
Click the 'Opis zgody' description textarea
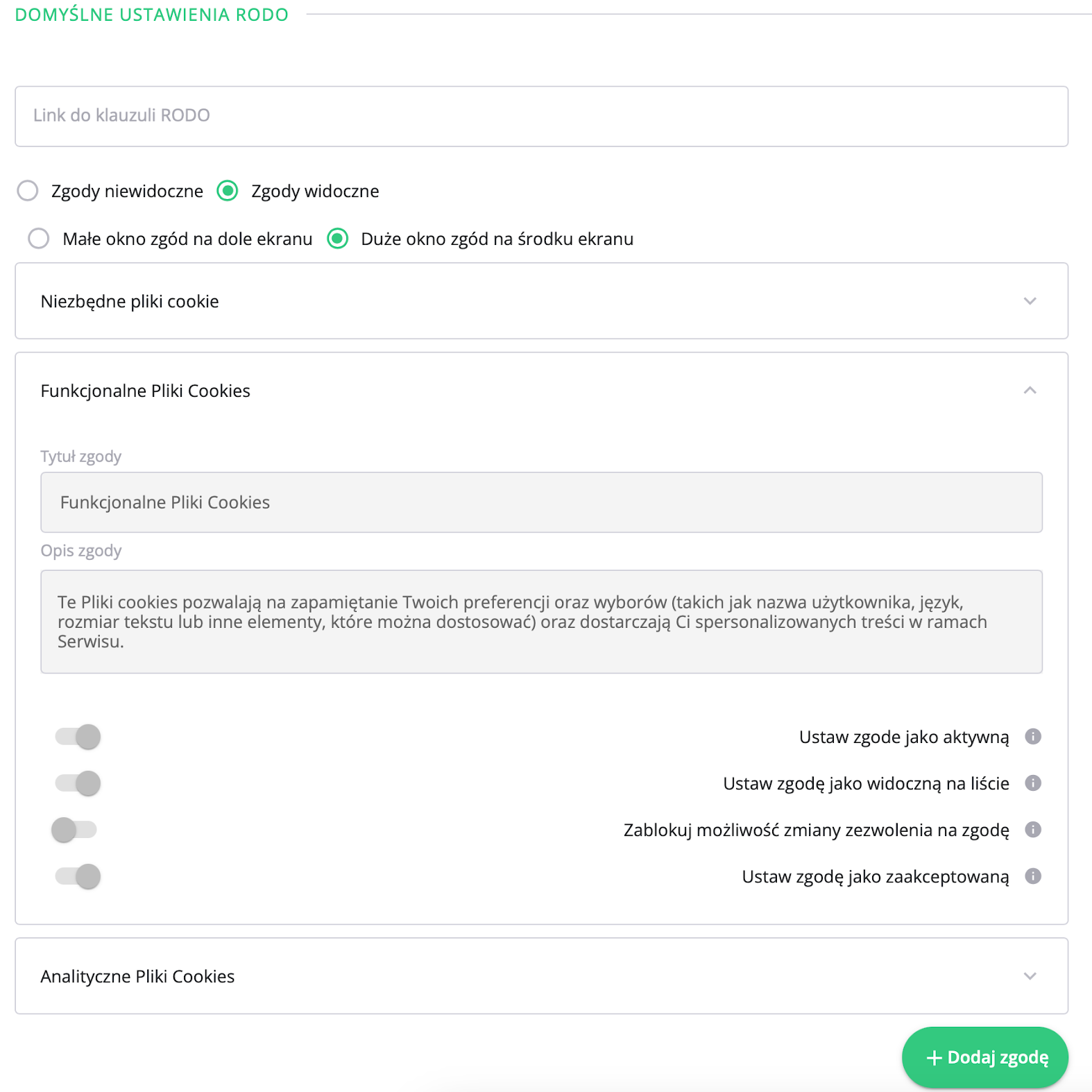541,621
